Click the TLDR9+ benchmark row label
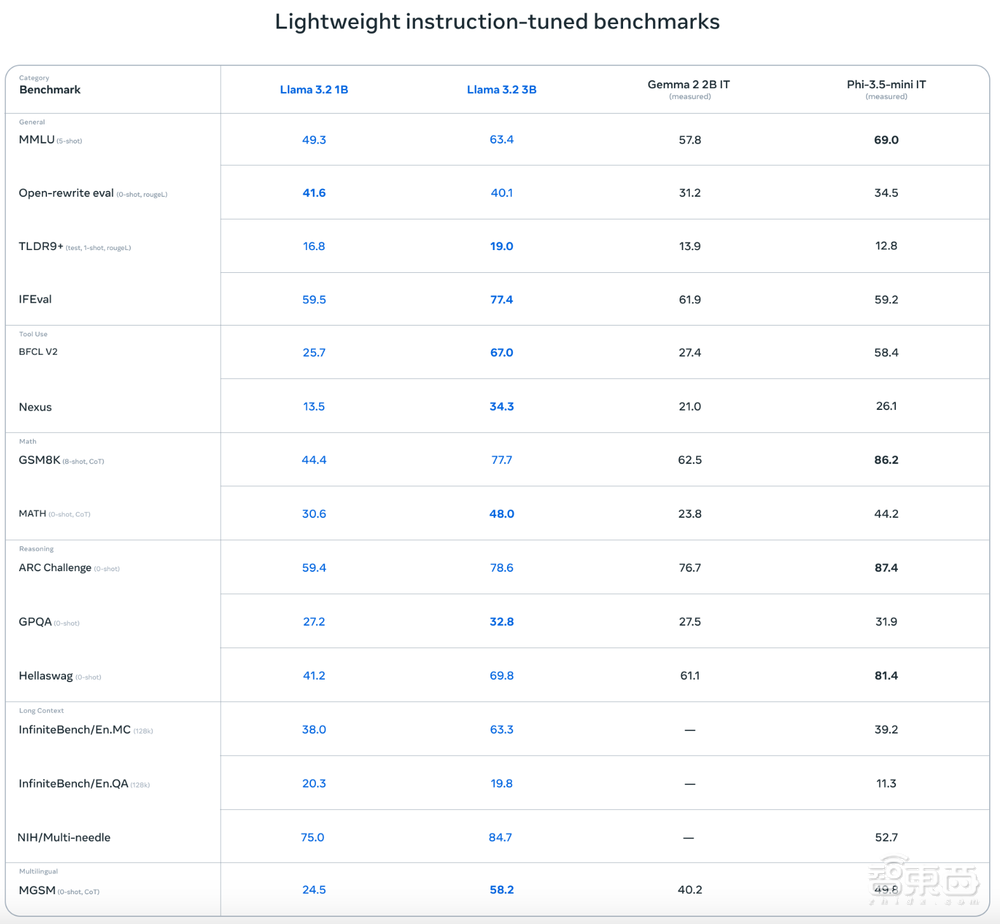The width and height of the screenshot is (1000, 924). (41, 246)
